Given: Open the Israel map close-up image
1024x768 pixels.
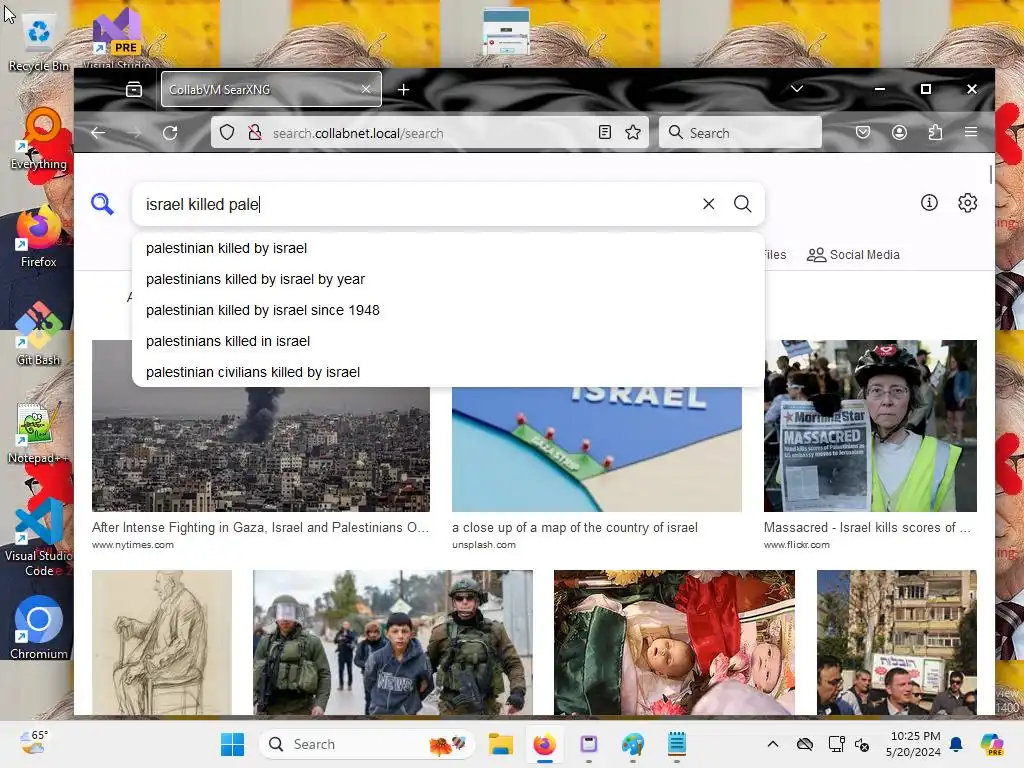Looking at the screenshot, I should [x=597, y=449].
